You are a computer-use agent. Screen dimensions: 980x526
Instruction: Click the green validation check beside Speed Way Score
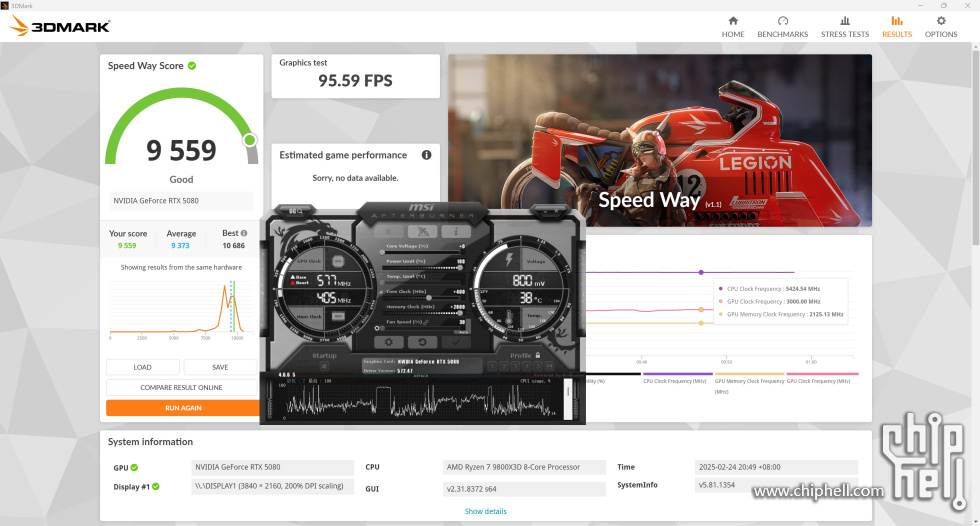[x=192, y=66]
